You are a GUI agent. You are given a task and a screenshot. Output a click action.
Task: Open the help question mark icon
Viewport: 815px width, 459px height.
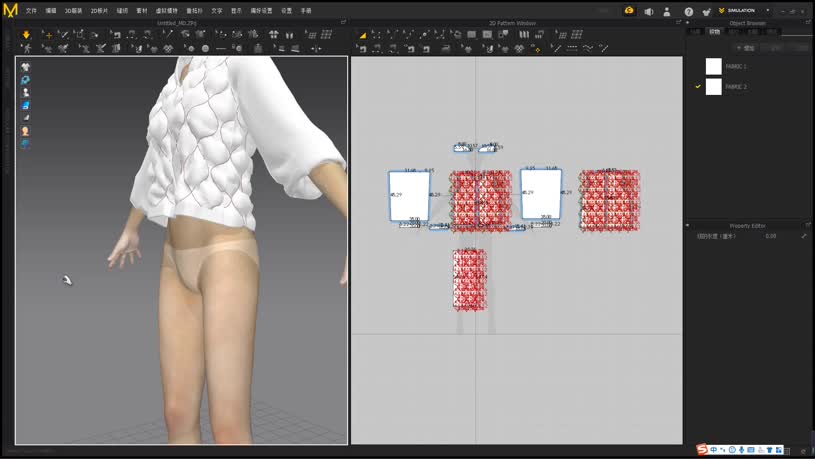[x=689, y=11]
